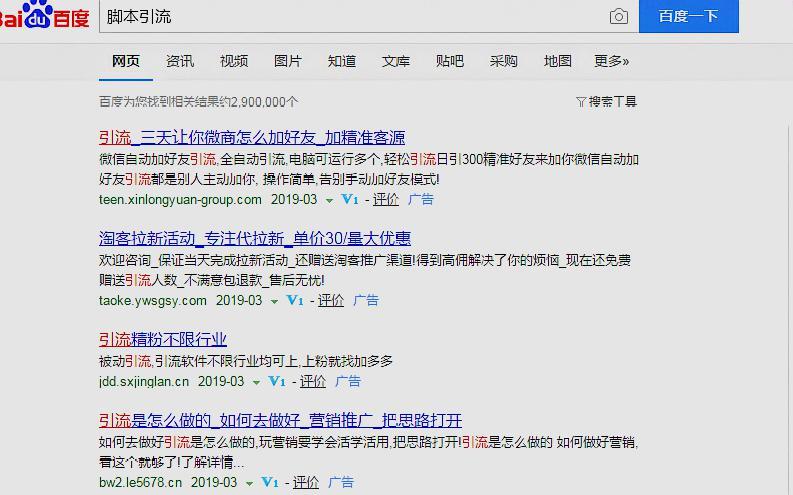The height and width of the screenshot is (495, 793).
Task: Click the taoke.ywsgsy.com URL
Action: click(153, 301)
